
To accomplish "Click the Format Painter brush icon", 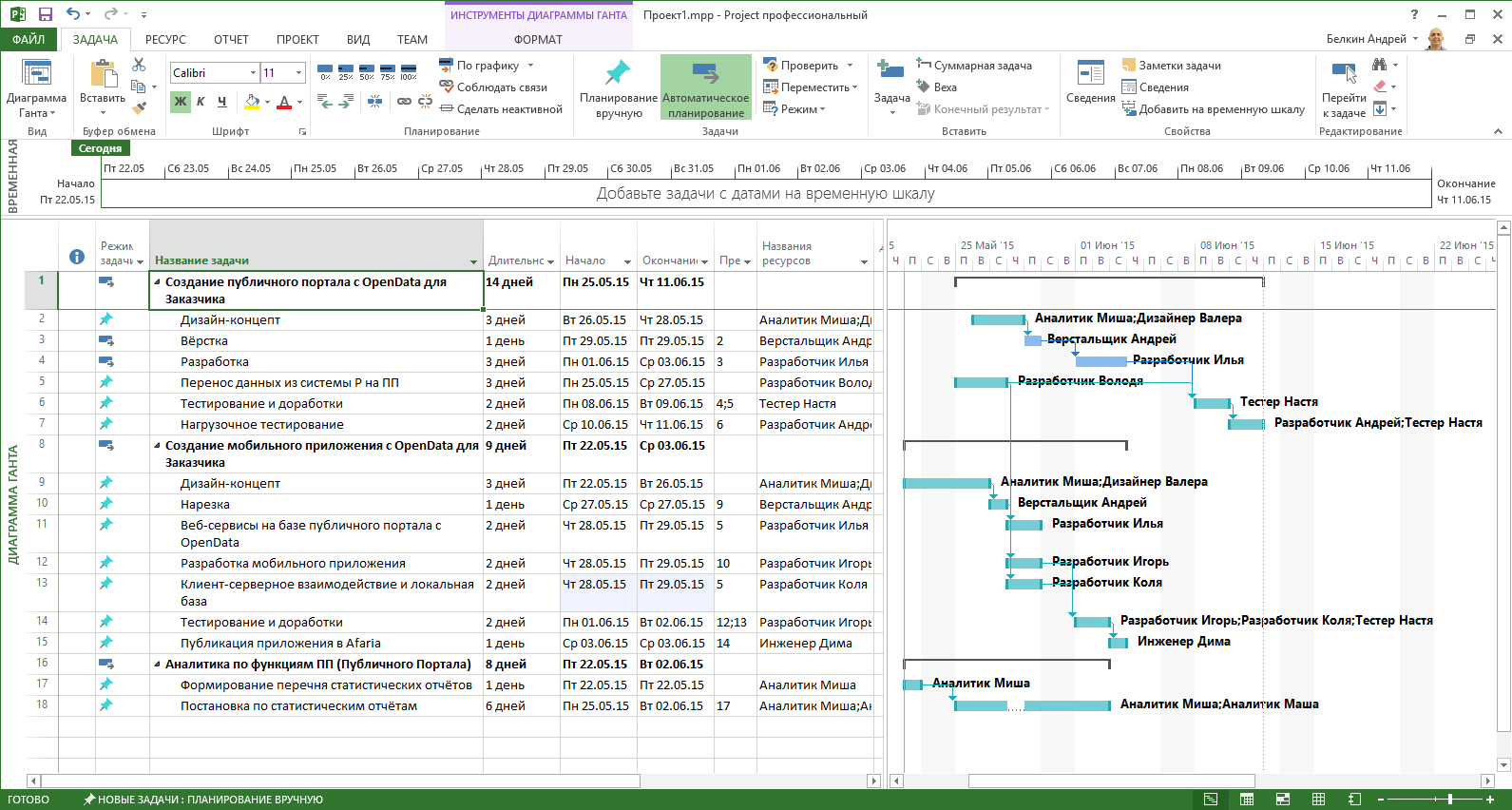I will coord(139,107).
